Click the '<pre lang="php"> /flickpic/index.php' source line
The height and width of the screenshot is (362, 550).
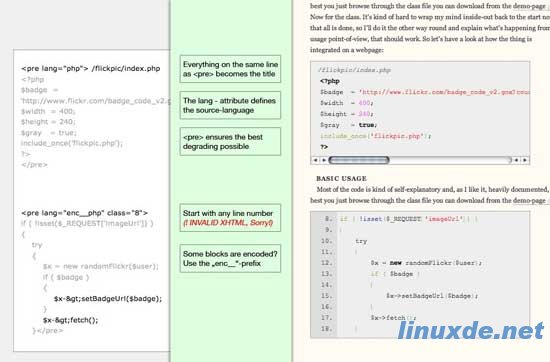[x=91, y=68]
